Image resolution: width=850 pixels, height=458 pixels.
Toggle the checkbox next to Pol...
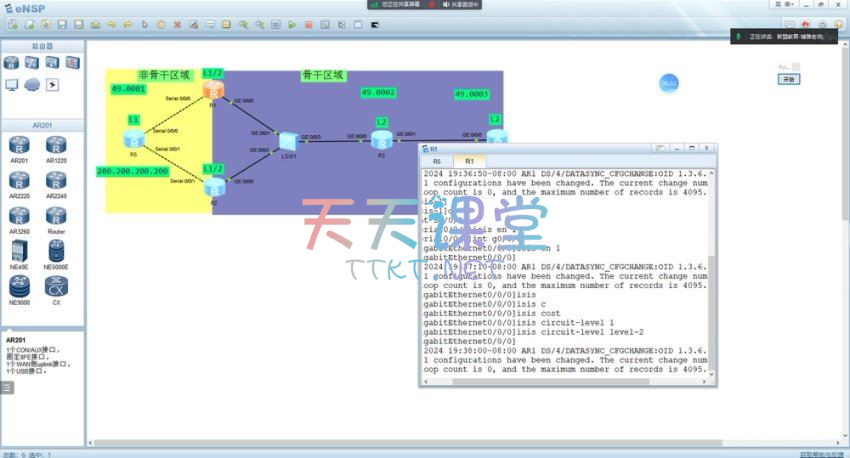795,67
